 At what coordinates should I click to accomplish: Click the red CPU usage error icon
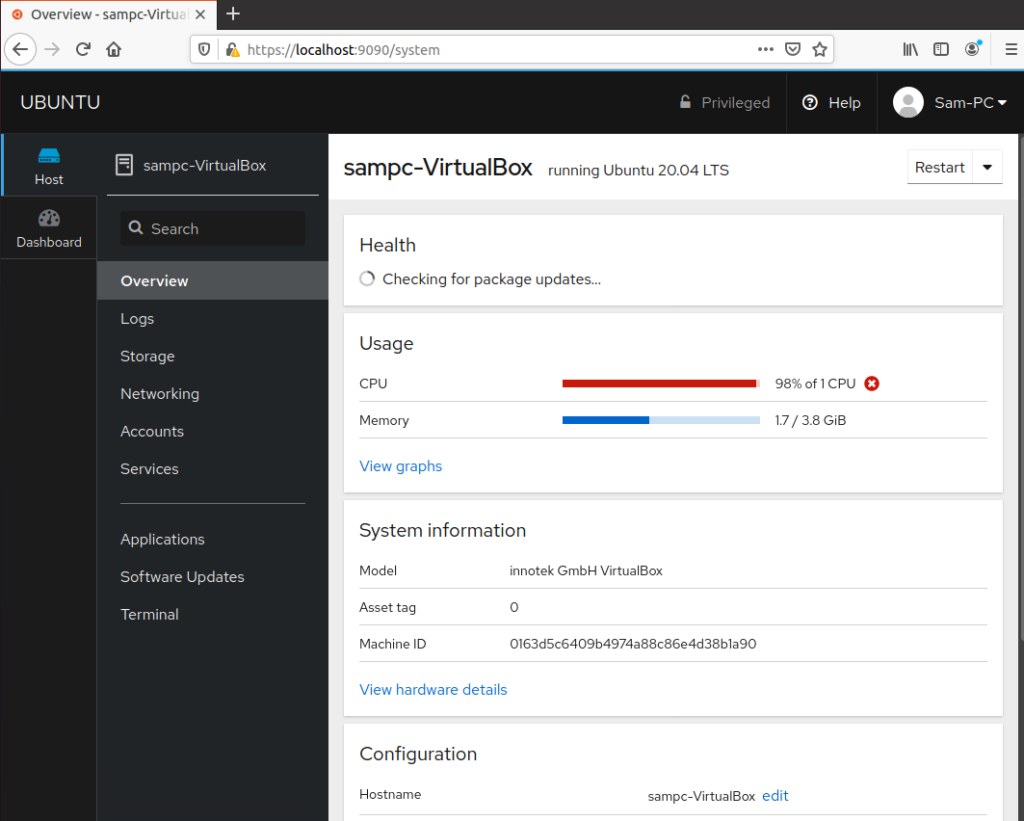pyautogui.click(x=871, y=383)
